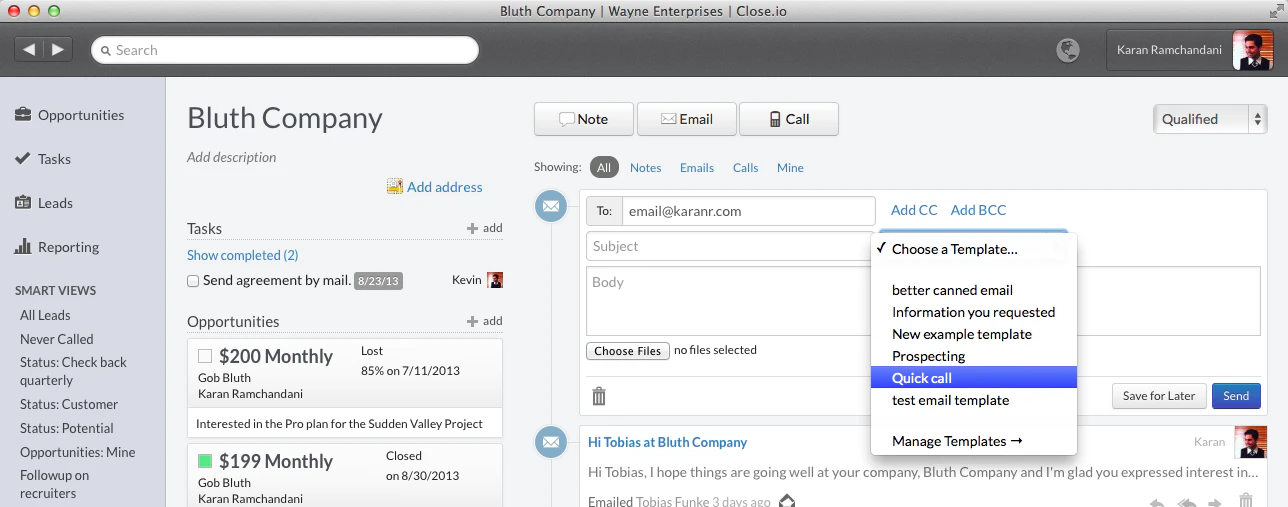This screenshot has height=507, width=1288.
Task: Click the Call button
Action: (789, 119)
